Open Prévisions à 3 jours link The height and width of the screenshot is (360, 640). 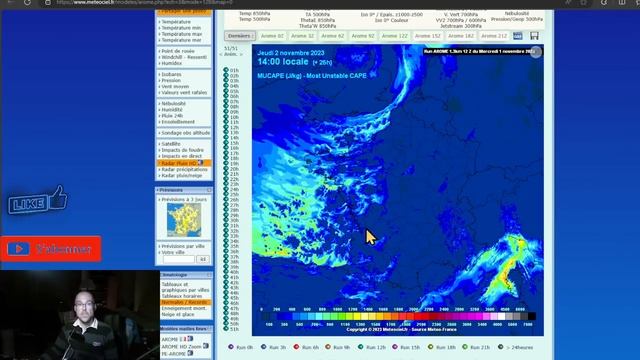coord(184,199)
